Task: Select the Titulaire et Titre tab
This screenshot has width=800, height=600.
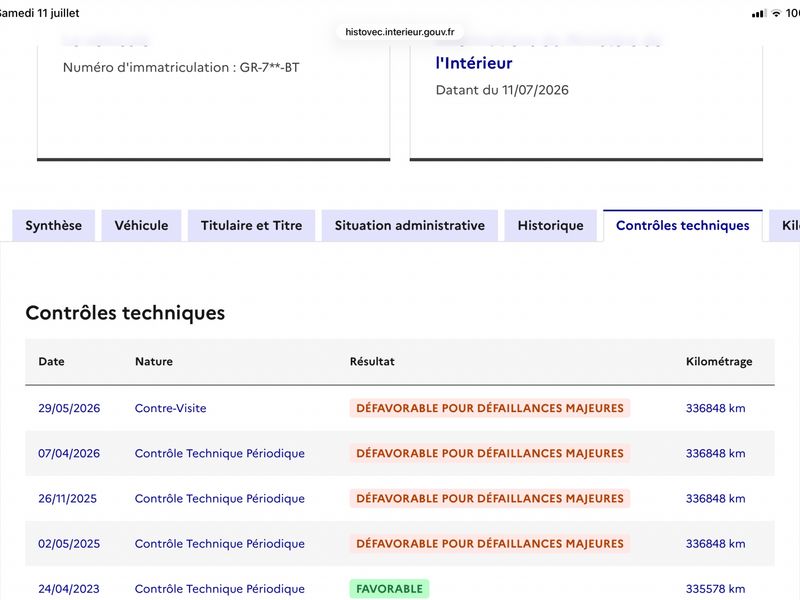Action: coord(252,226)
